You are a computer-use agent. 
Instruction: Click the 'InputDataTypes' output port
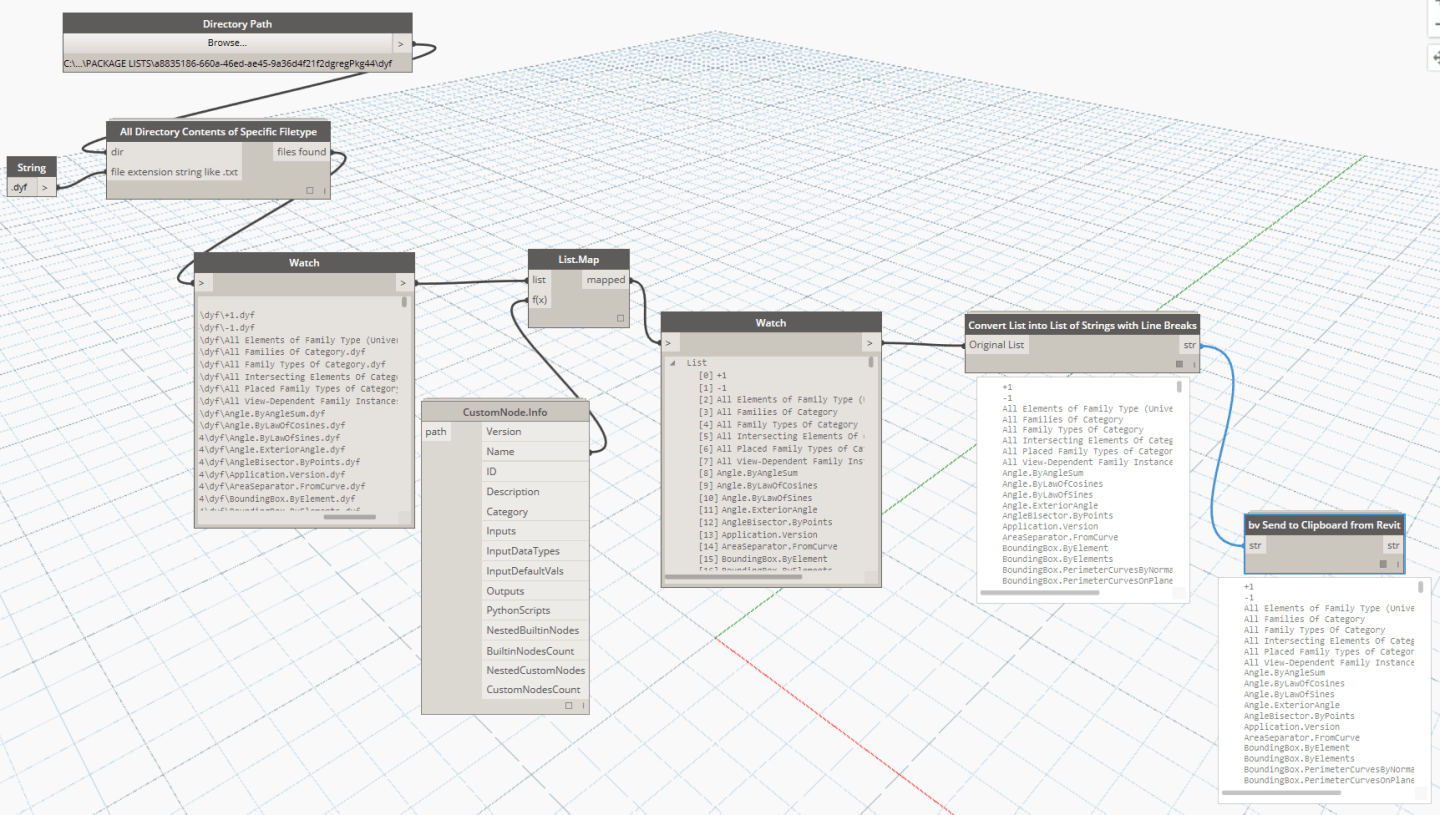point(535,551)
